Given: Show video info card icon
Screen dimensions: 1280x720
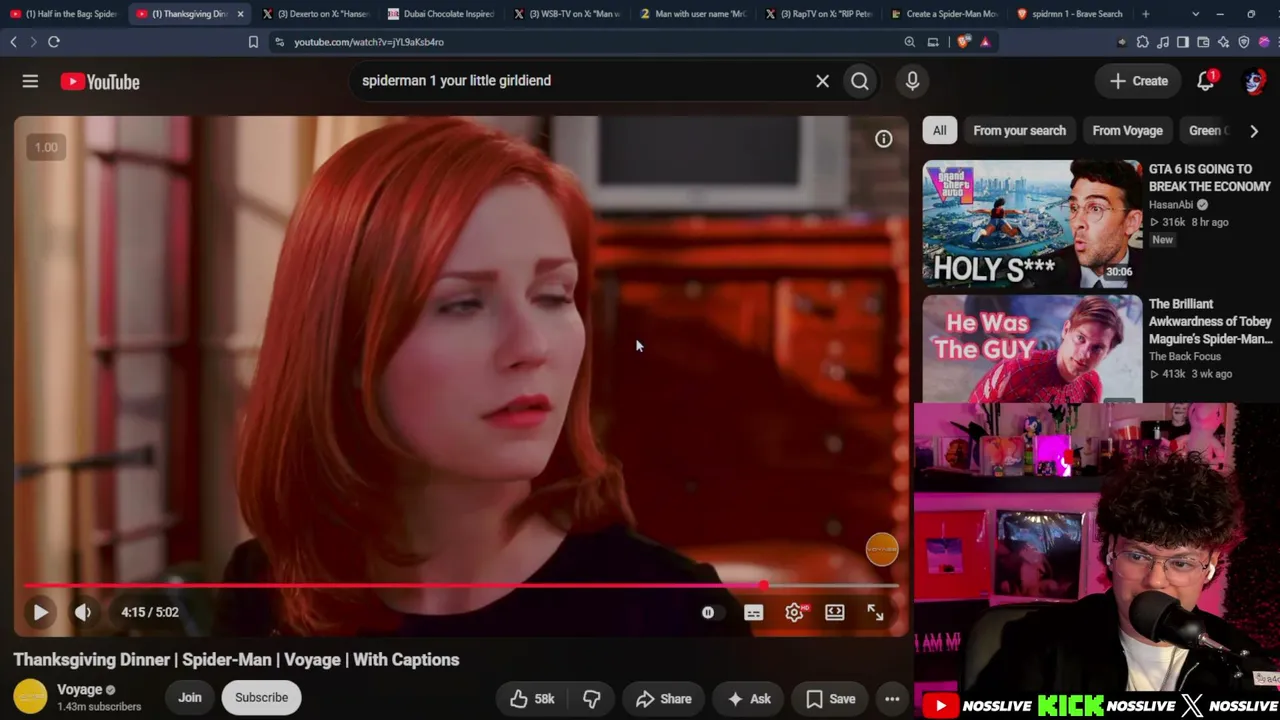Looking at the screenshot, I should click(x=884, y=139).
